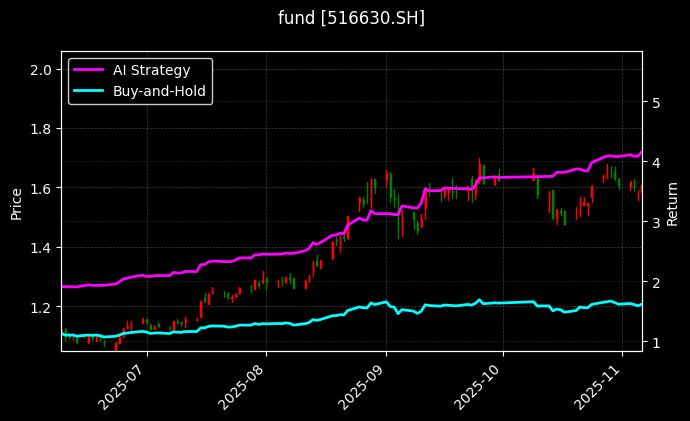Click the magenta line swatch in legend
The image size is (690, 421).
88,69
